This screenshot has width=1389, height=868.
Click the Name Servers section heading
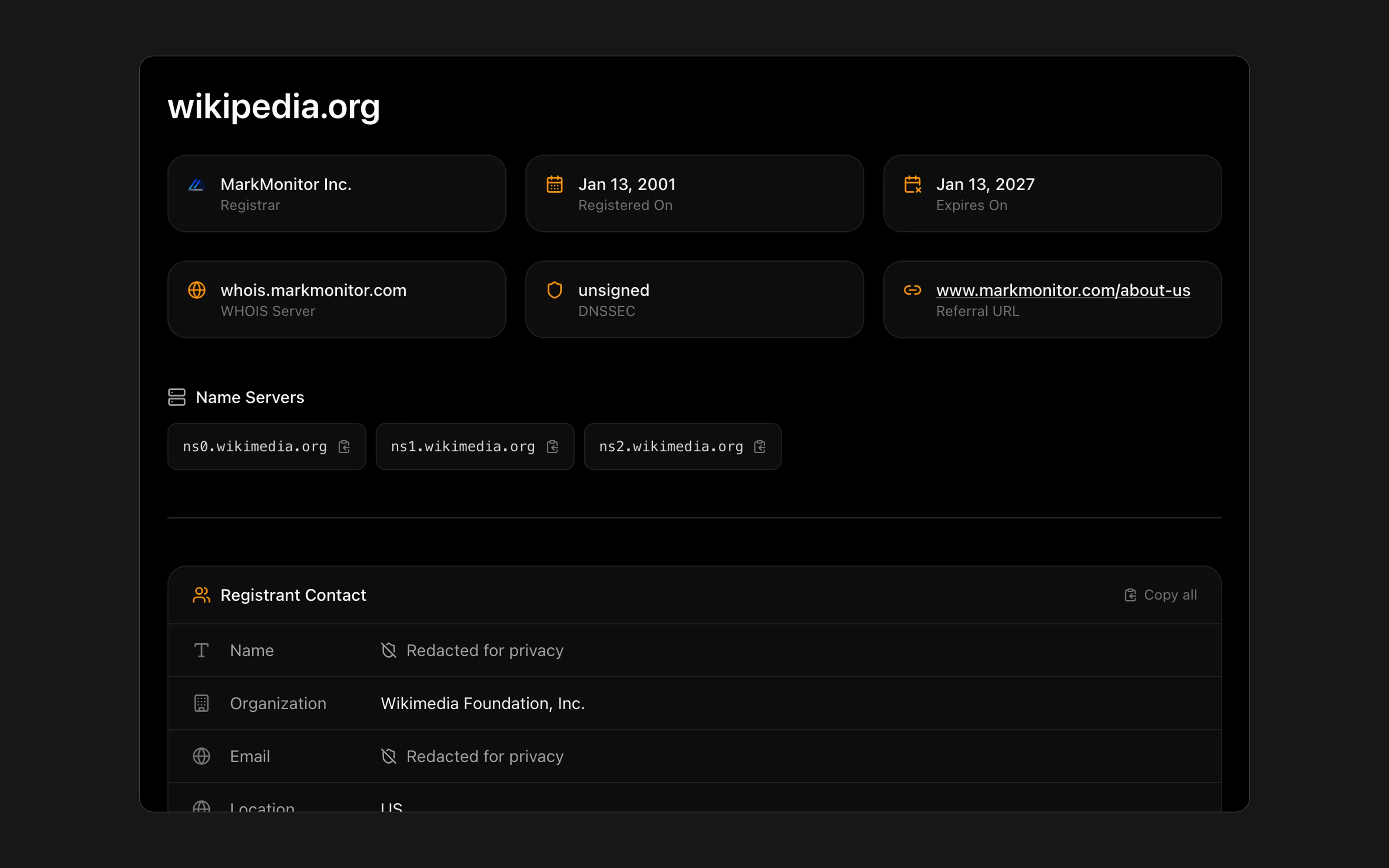(x=250, y=397)
